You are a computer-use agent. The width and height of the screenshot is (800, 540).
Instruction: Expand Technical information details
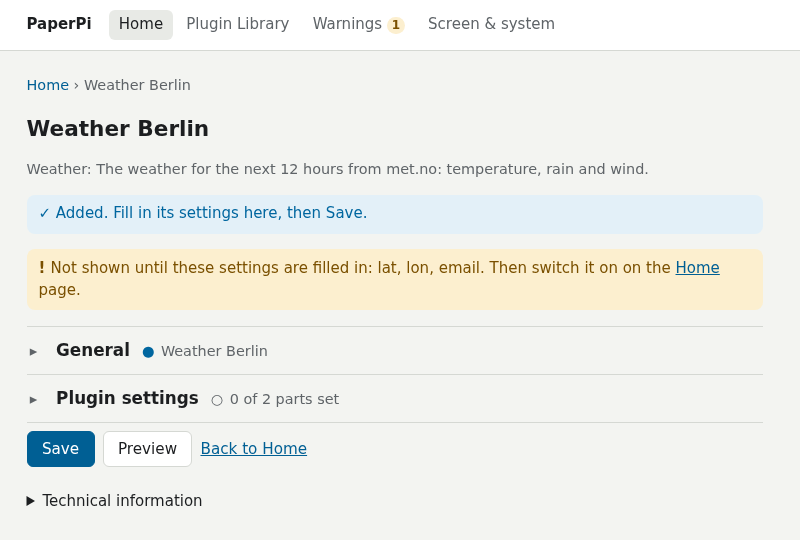pos(114,501)
